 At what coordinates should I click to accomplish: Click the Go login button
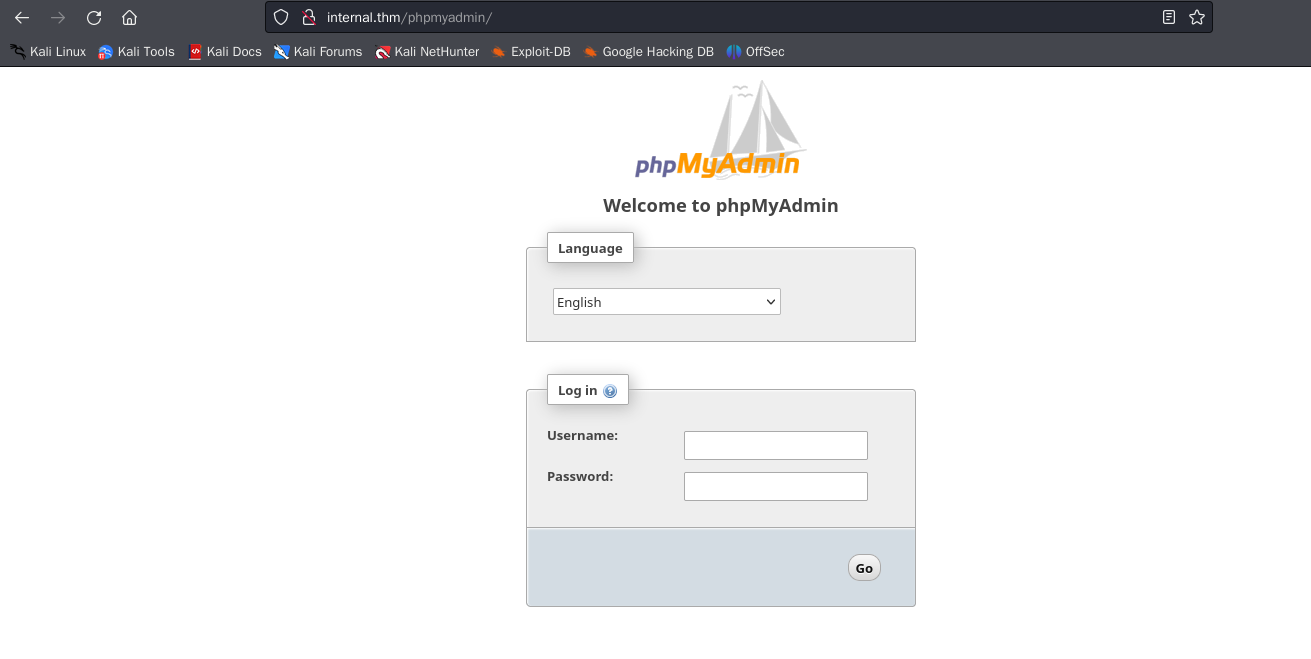click(864, 568)
